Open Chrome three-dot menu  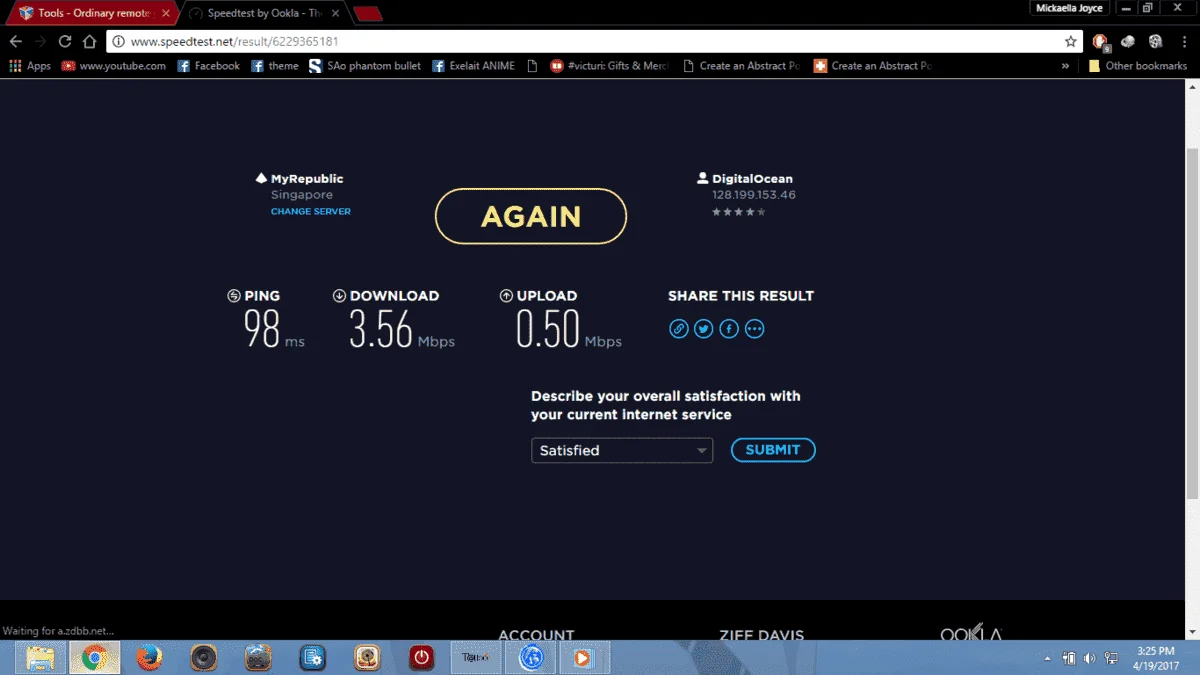click(1184, 41)
